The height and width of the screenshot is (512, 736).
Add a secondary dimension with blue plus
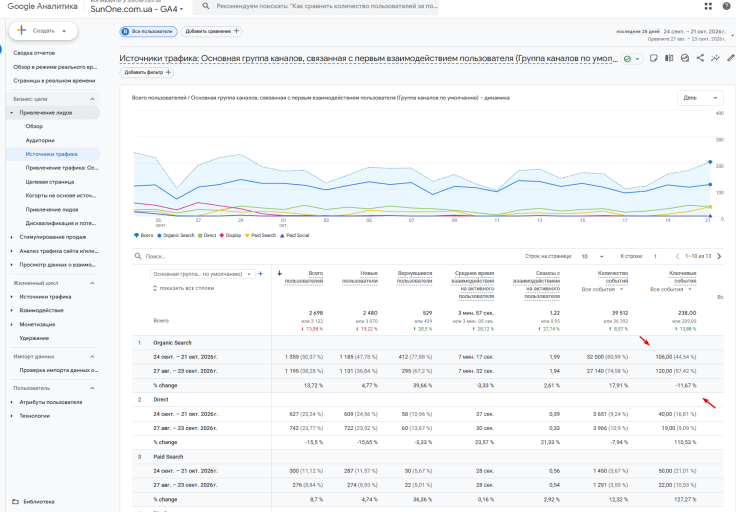(x=261, y=274)
